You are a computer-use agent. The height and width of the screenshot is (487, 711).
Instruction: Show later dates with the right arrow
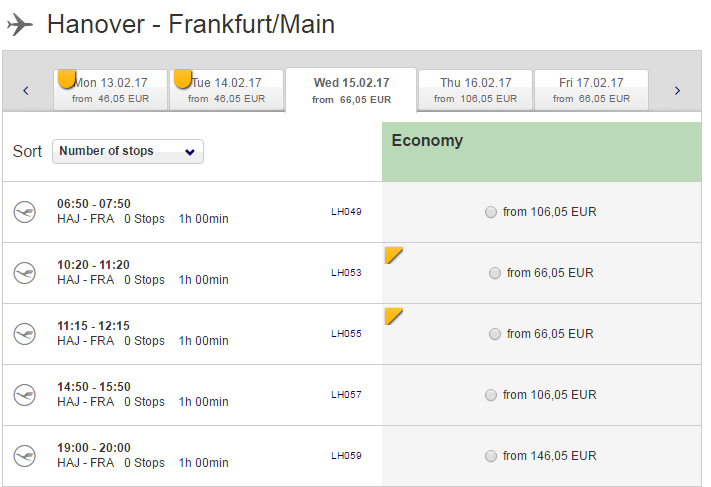677,91
